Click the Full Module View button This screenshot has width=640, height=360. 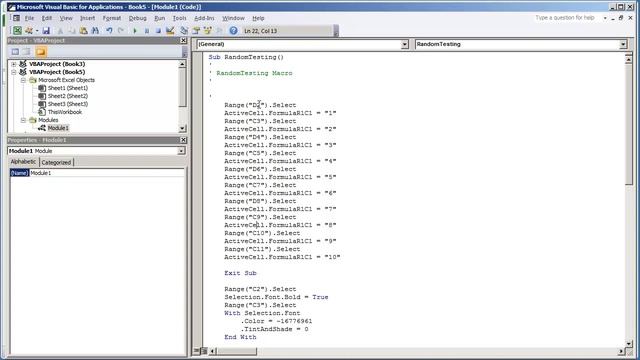204,351
